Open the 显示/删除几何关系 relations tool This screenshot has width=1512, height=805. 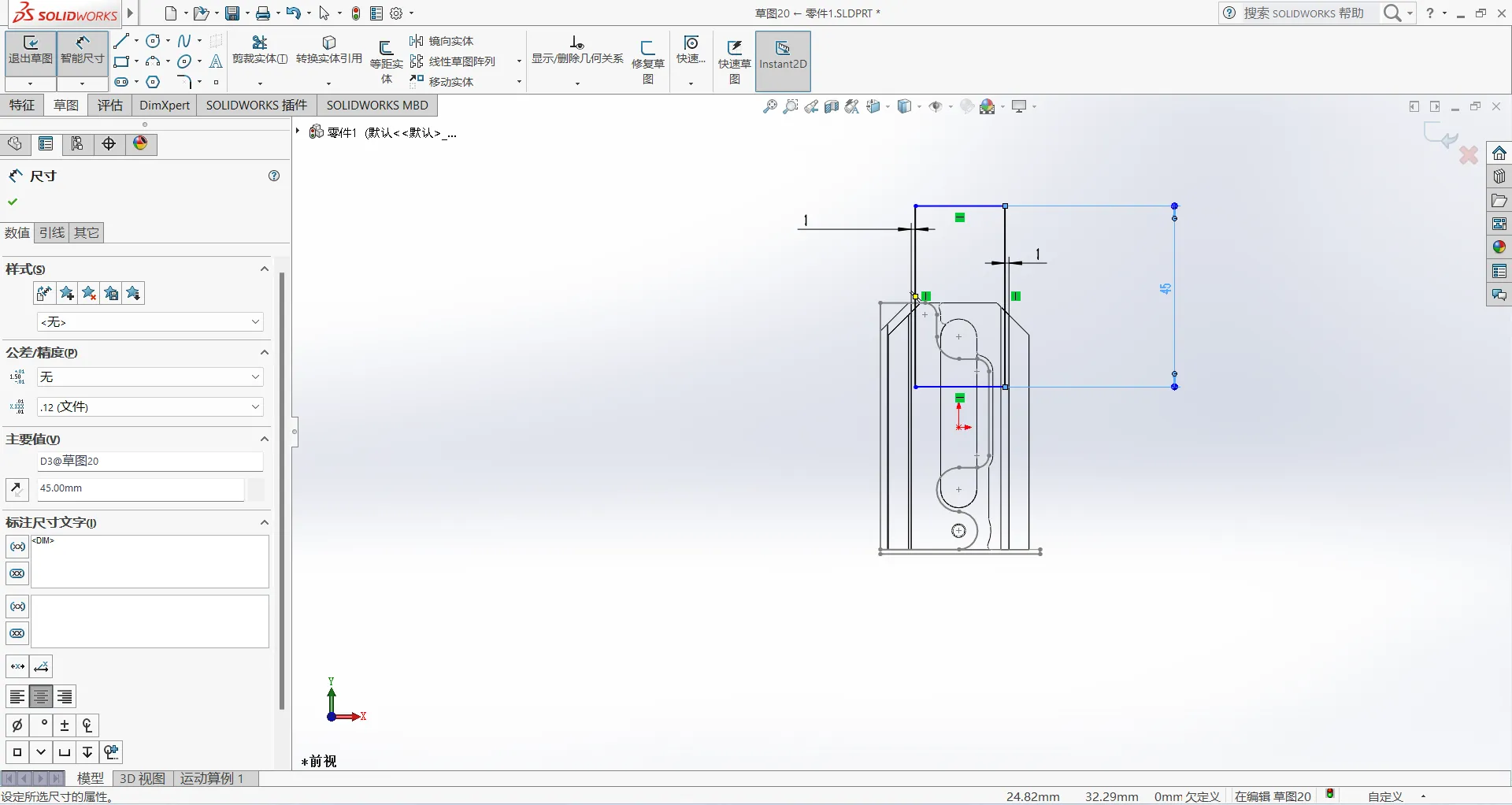(x=576, y=49)
